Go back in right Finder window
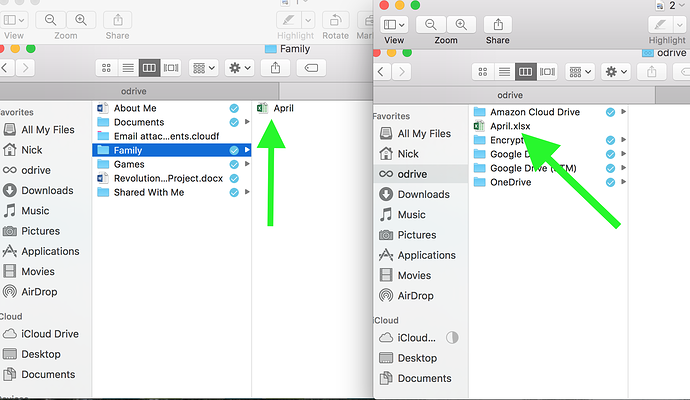The height and width of the screenshot is (400, 690). tap(382, 72)
